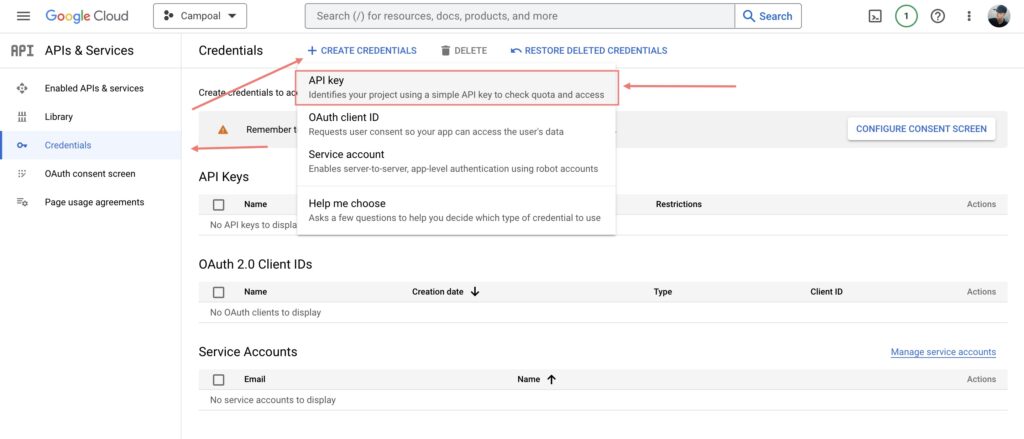This screenshot has height=439, width=1024.
Task: Check the OAuth 2.0 Client IDs checkbox
Action: (219, 292)
